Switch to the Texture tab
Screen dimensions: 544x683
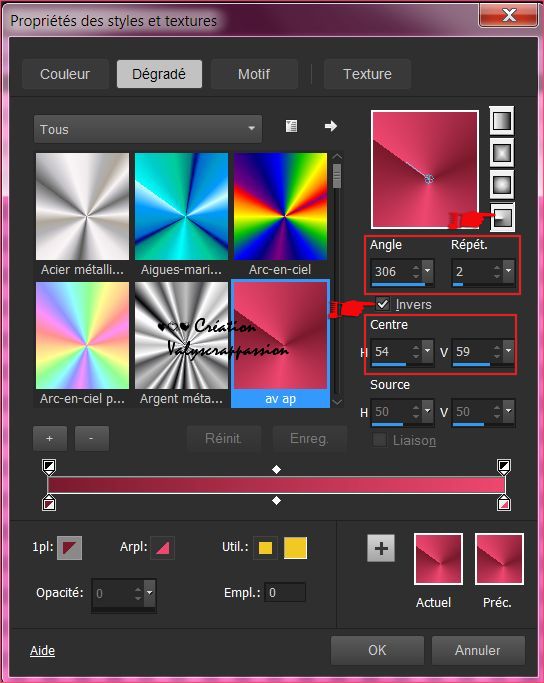click(x=367, y=74)
